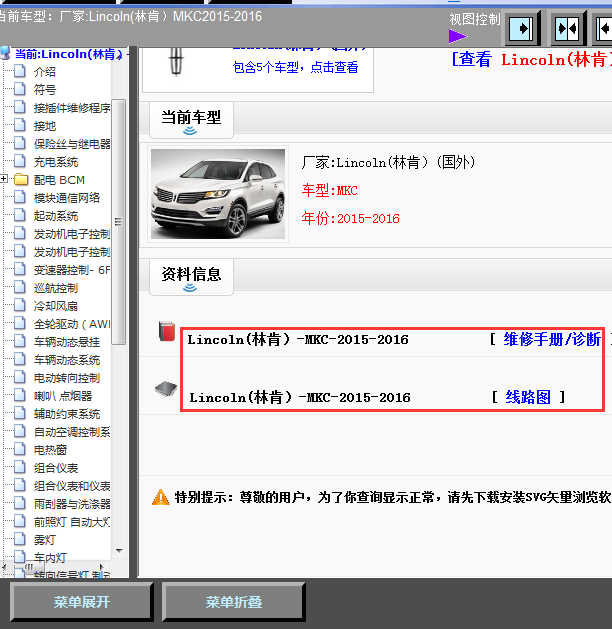Click page icon beside 辅助约束系统
612x629 pixels.
coord(20,413)
